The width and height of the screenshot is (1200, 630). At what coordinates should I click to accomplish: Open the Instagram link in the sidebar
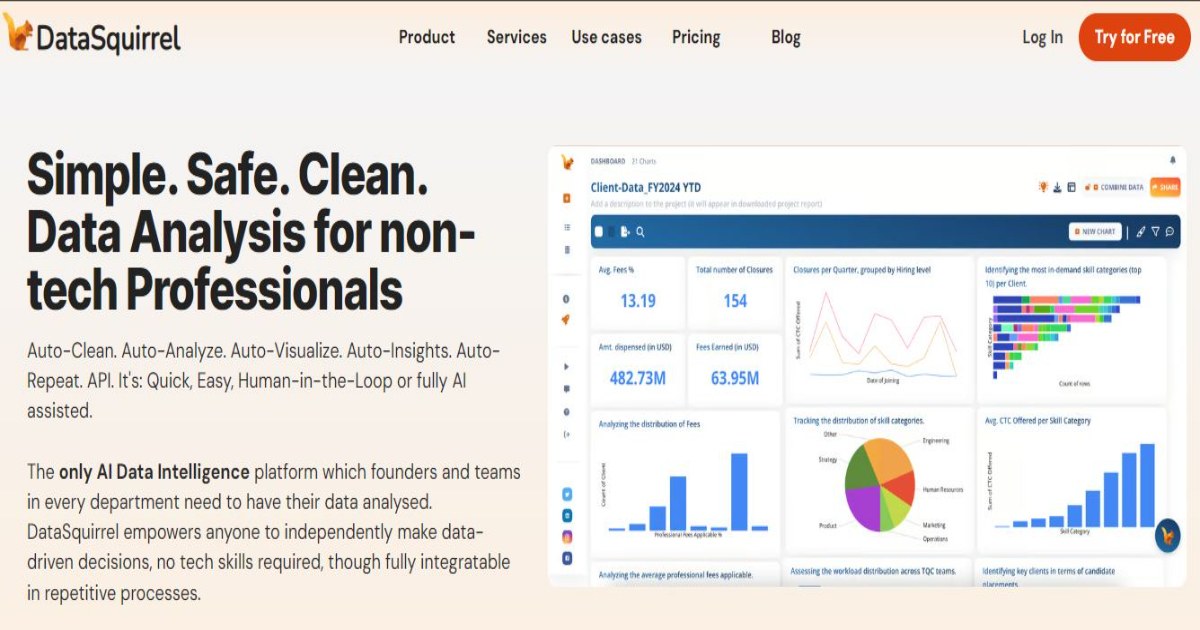(x=567, y=537)
